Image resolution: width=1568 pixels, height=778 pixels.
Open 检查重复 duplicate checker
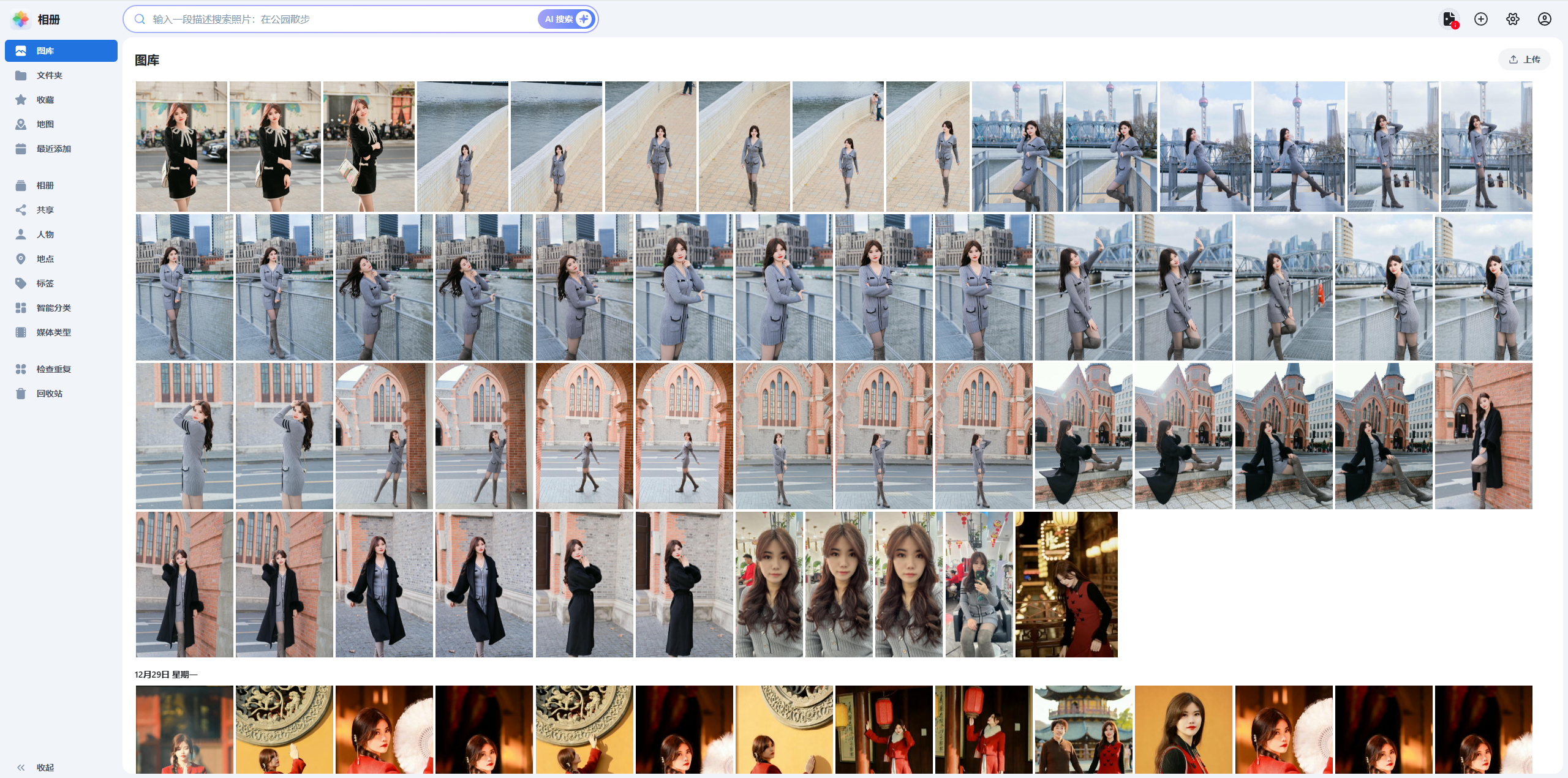tap(54, 369)
